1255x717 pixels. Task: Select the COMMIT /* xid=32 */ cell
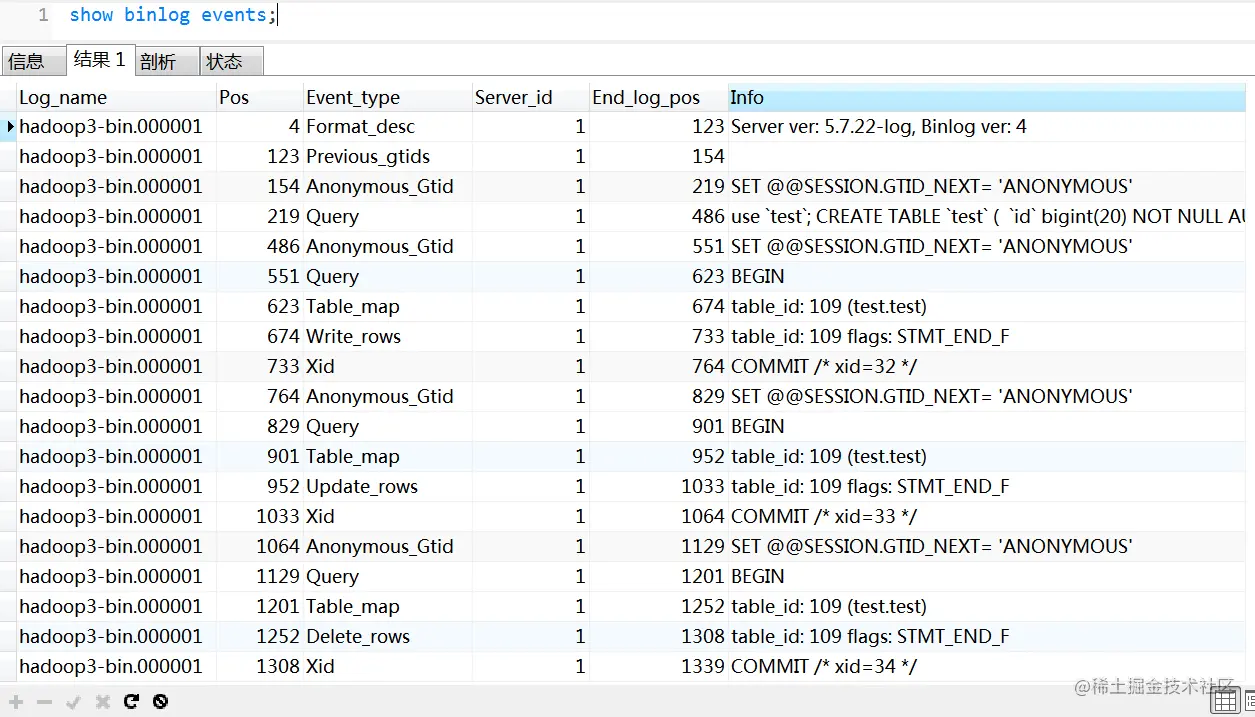tap(988, 367)
